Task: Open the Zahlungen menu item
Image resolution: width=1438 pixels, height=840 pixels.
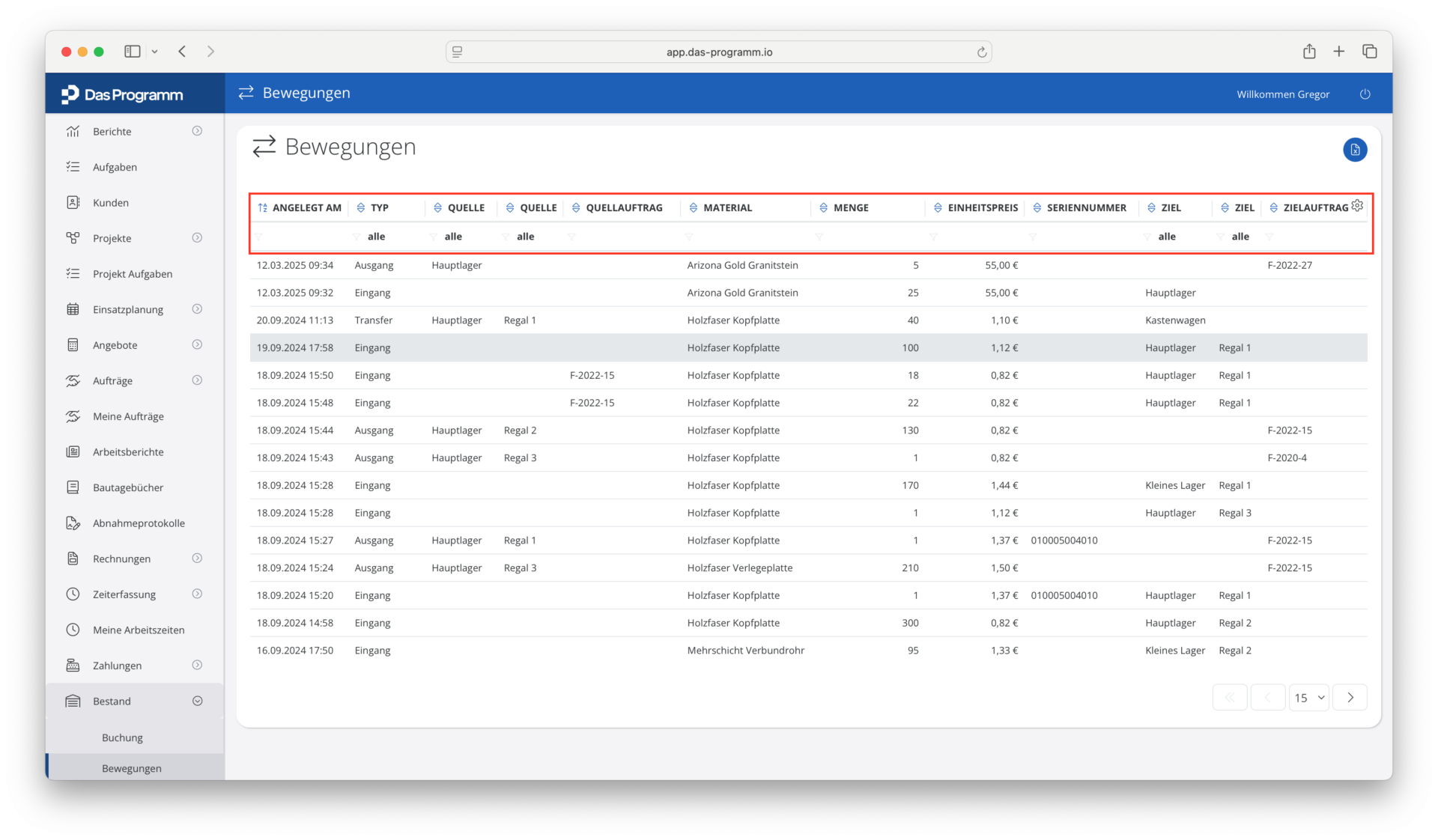Action: 117,666
